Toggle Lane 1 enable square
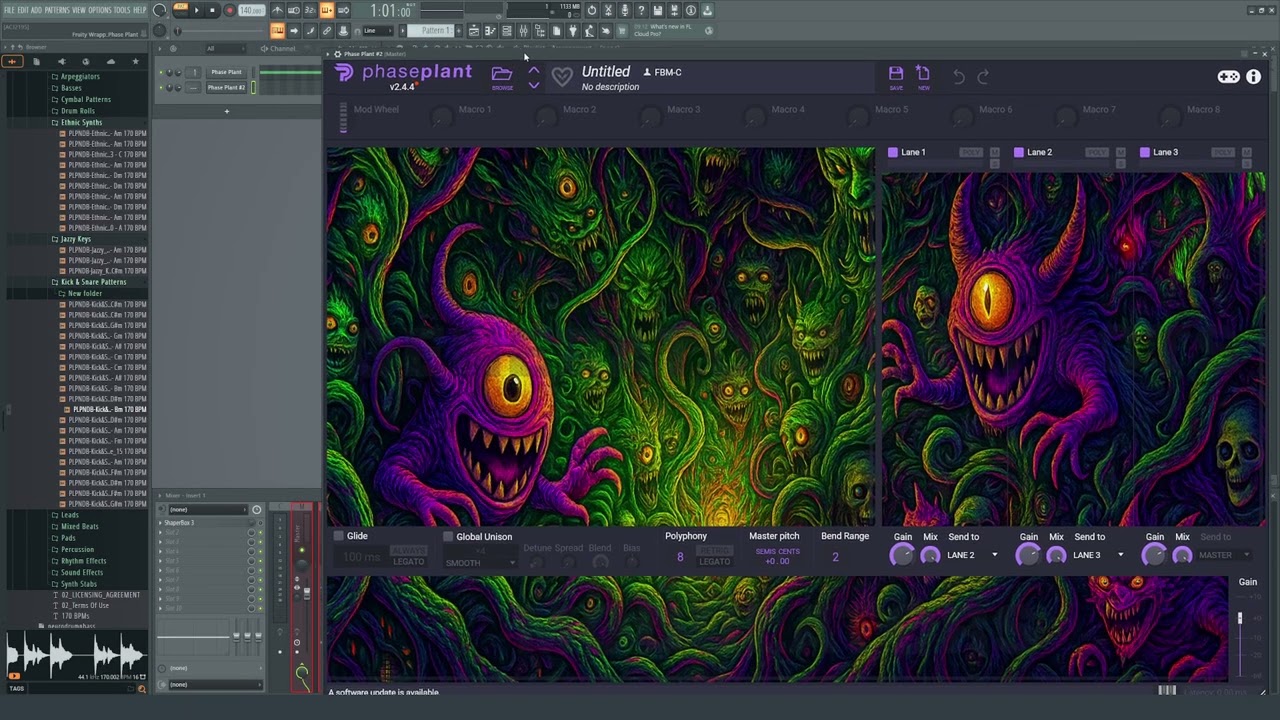Viewport: 1280px width, 720px height. [893, 152]
